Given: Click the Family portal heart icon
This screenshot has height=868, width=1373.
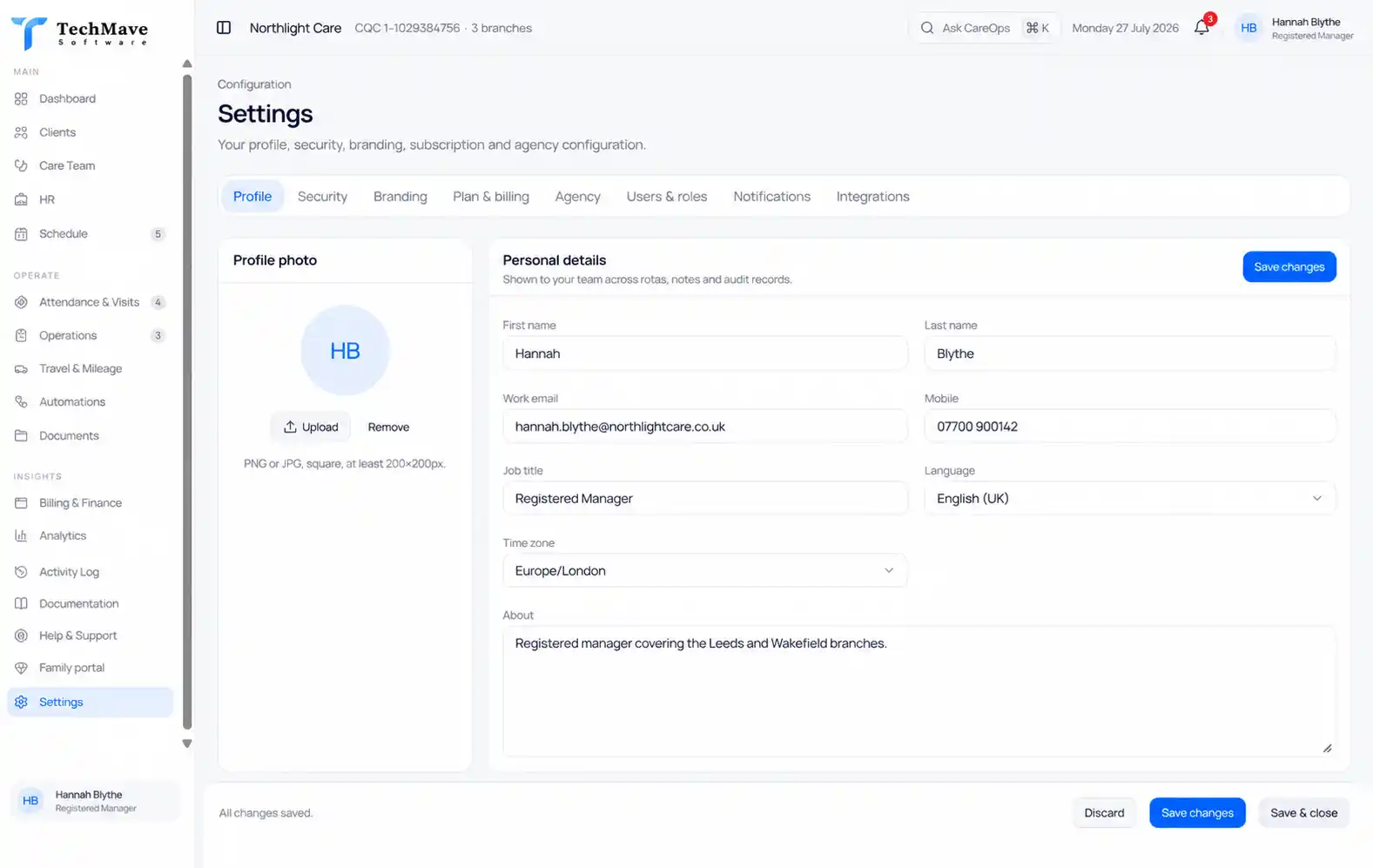Looking at the screenshot, I should point(21,668).
